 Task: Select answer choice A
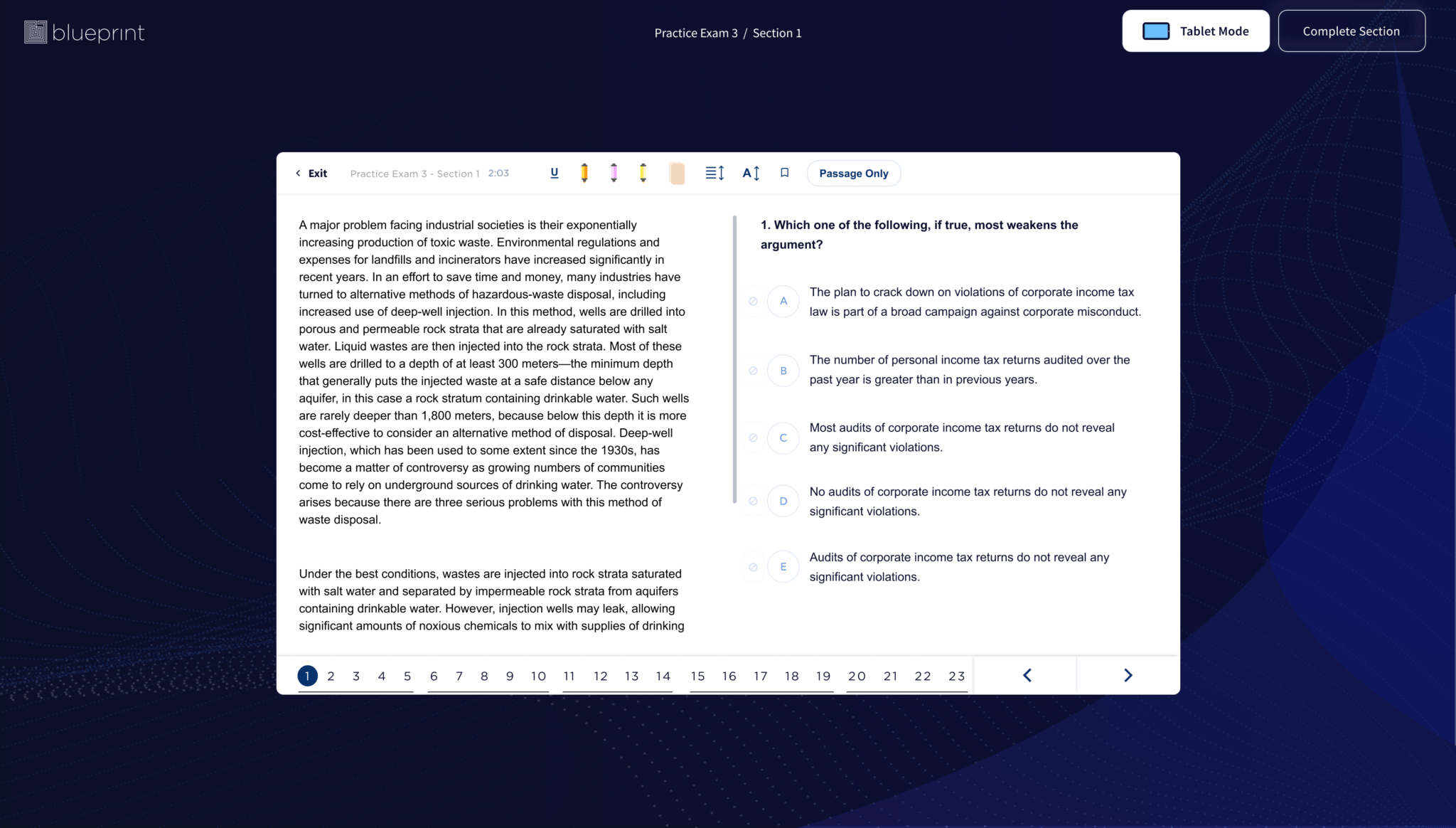783,302
